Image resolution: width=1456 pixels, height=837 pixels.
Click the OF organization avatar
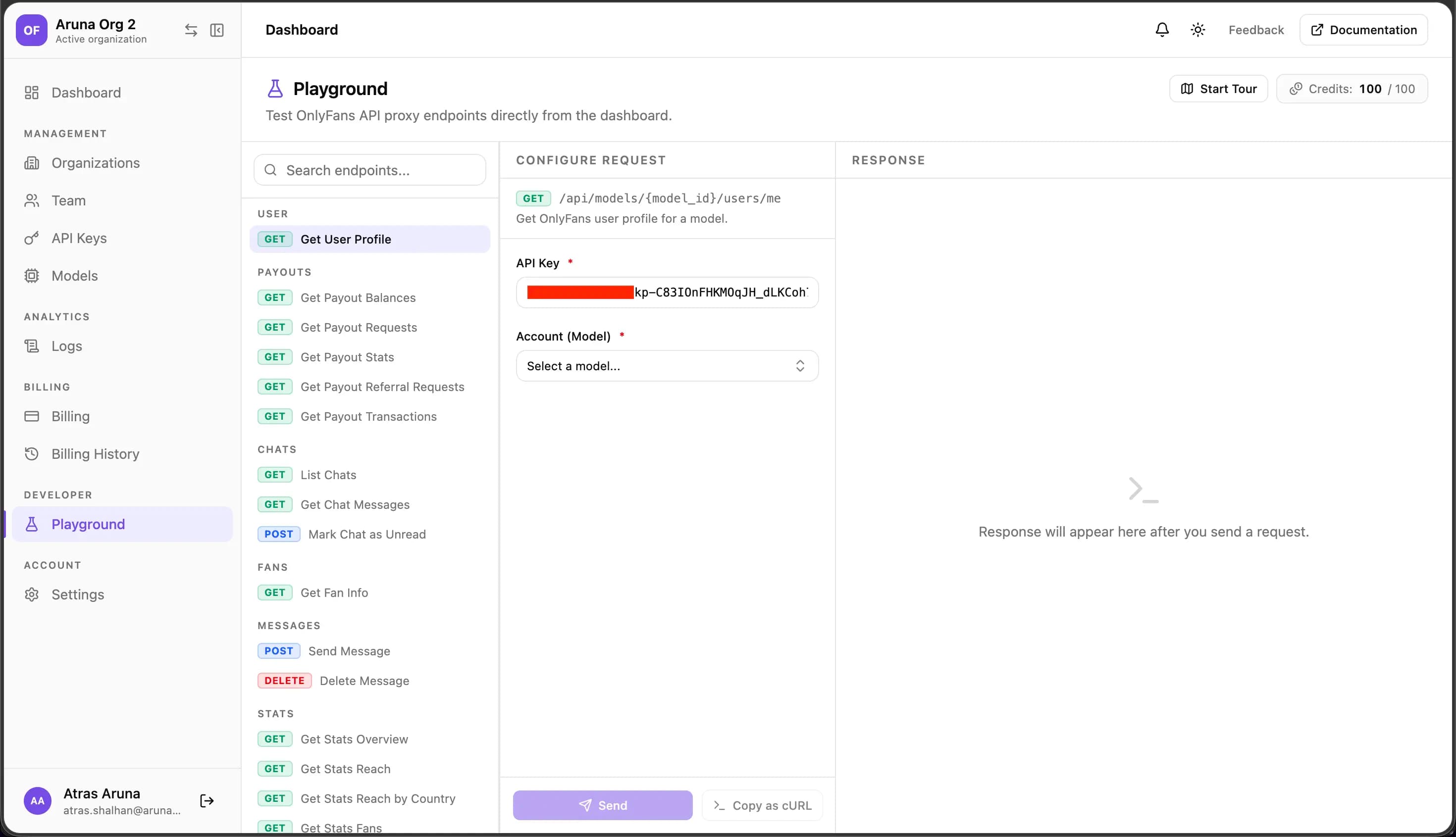(x=31, y=30)
